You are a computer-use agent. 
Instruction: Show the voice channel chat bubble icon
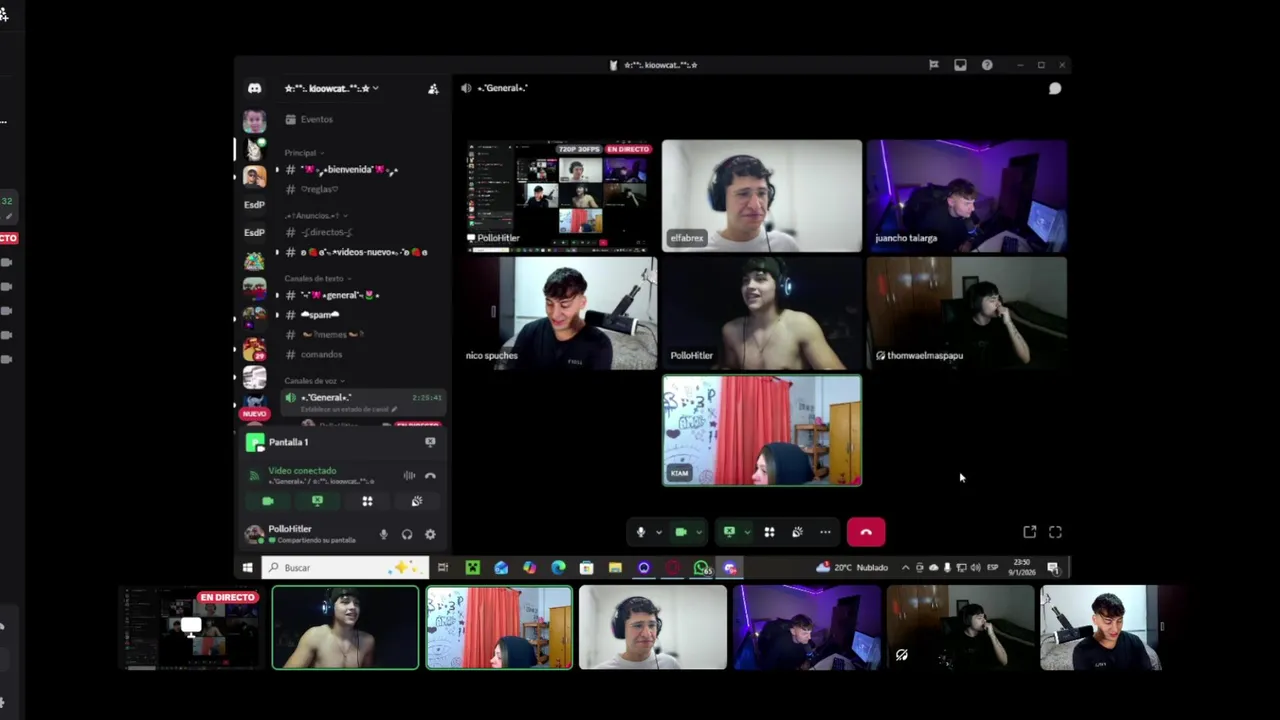click(1055, 88)
